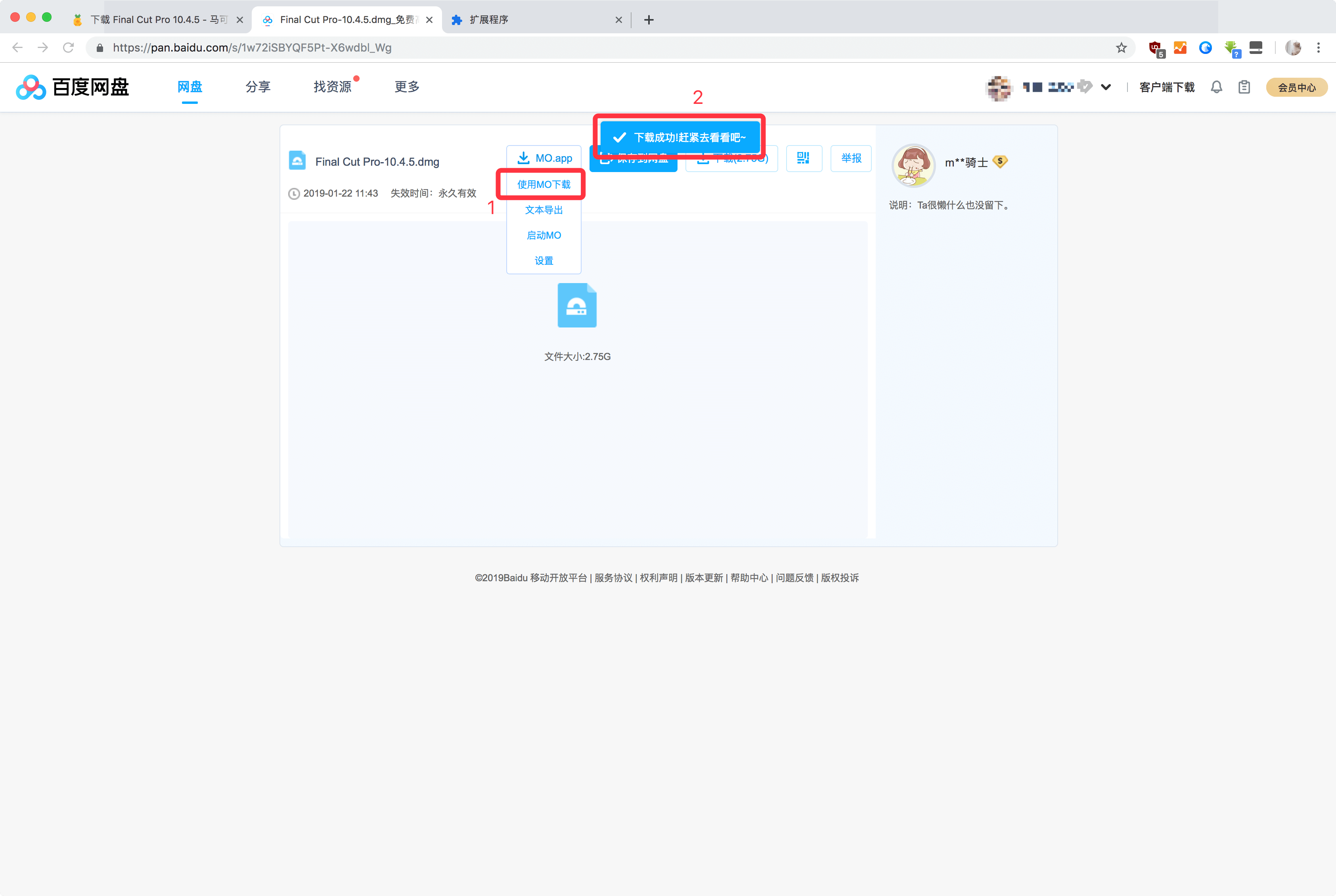Click the gold membership badge beside m**骑士

click(x=999, y=162)
